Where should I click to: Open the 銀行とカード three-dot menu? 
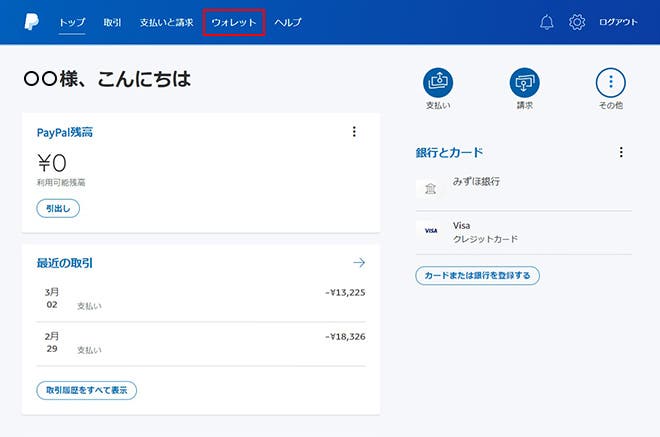pos(621,153)
